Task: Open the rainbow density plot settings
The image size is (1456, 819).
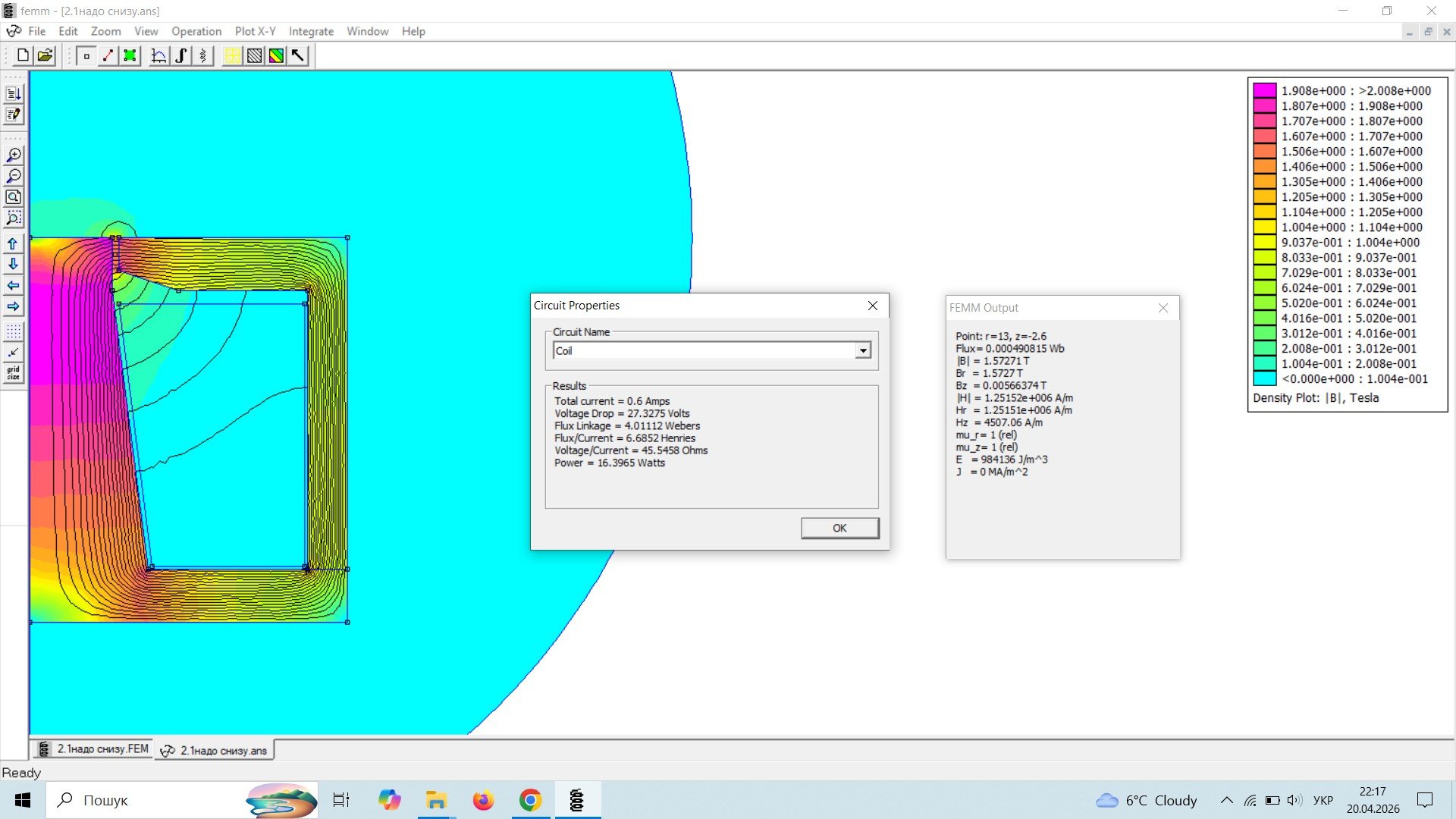Action: [276, 55]
